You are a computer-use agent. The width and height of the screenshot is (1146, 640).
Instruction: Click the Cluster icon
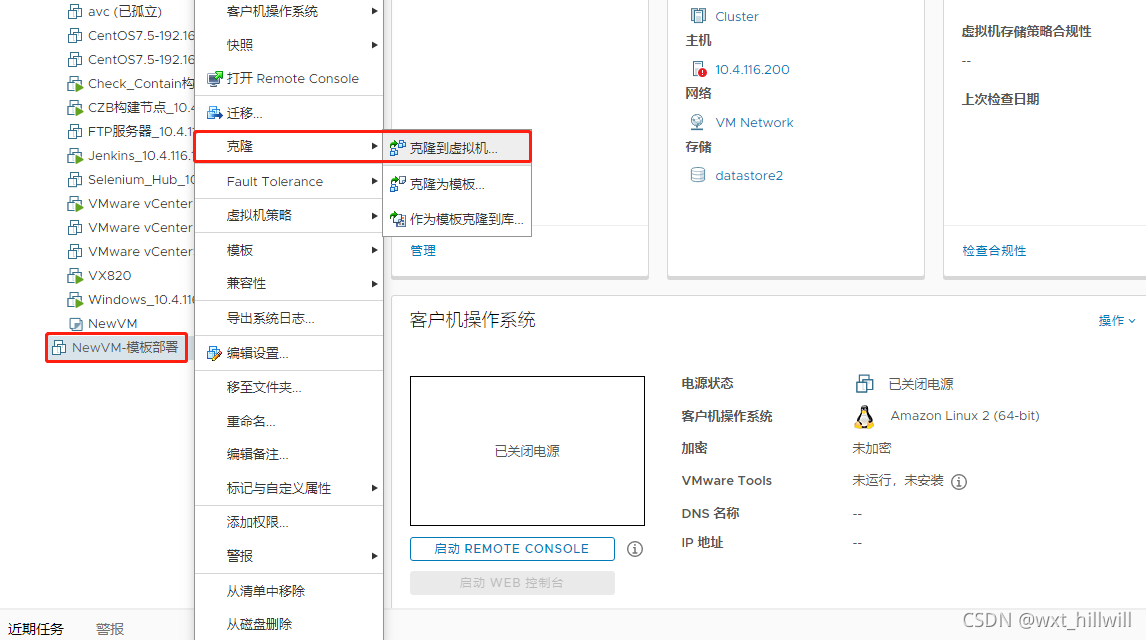click(699, 15)
